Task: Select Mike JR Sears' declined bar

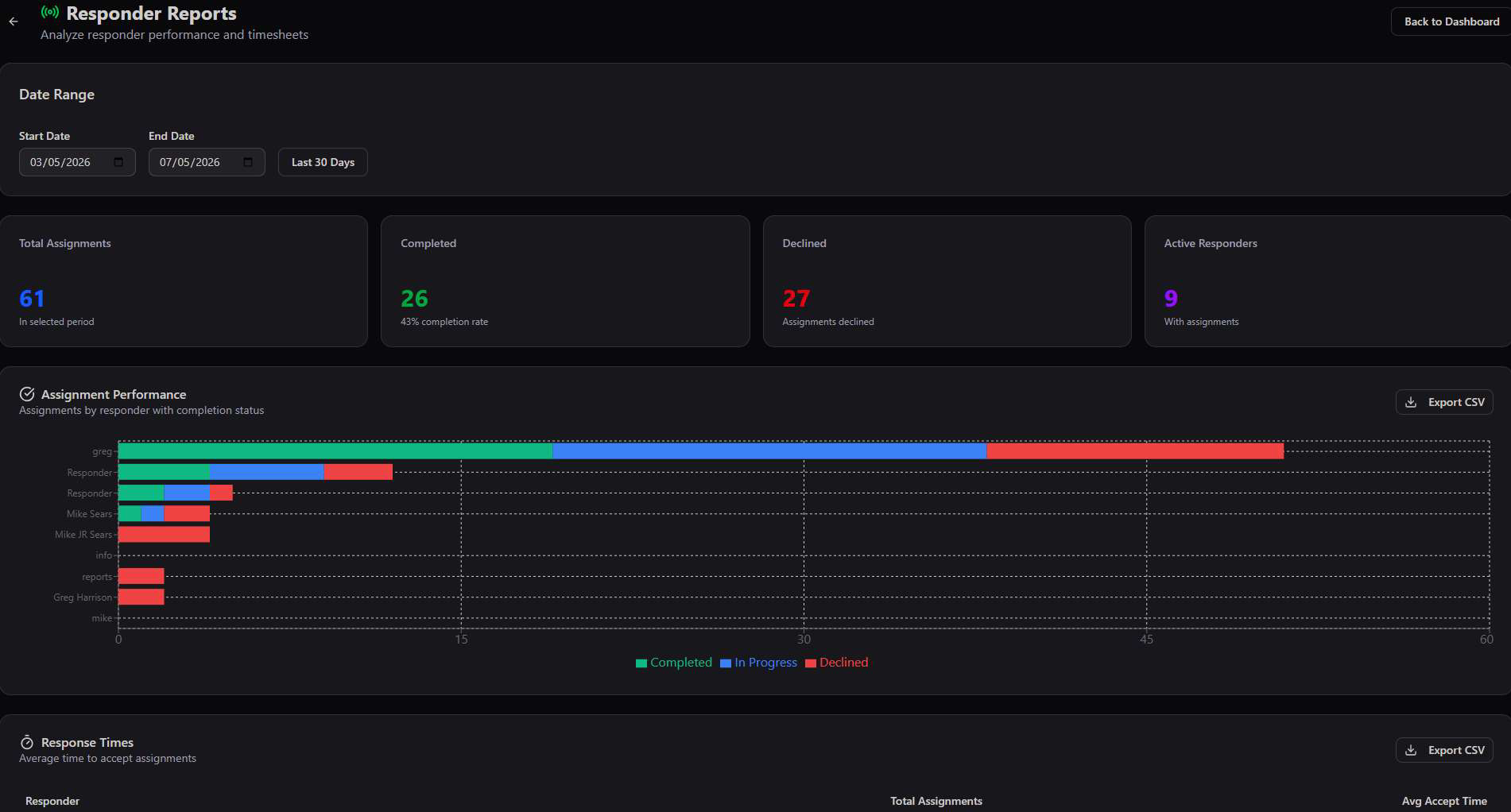Action: click(x=164, y=534)
